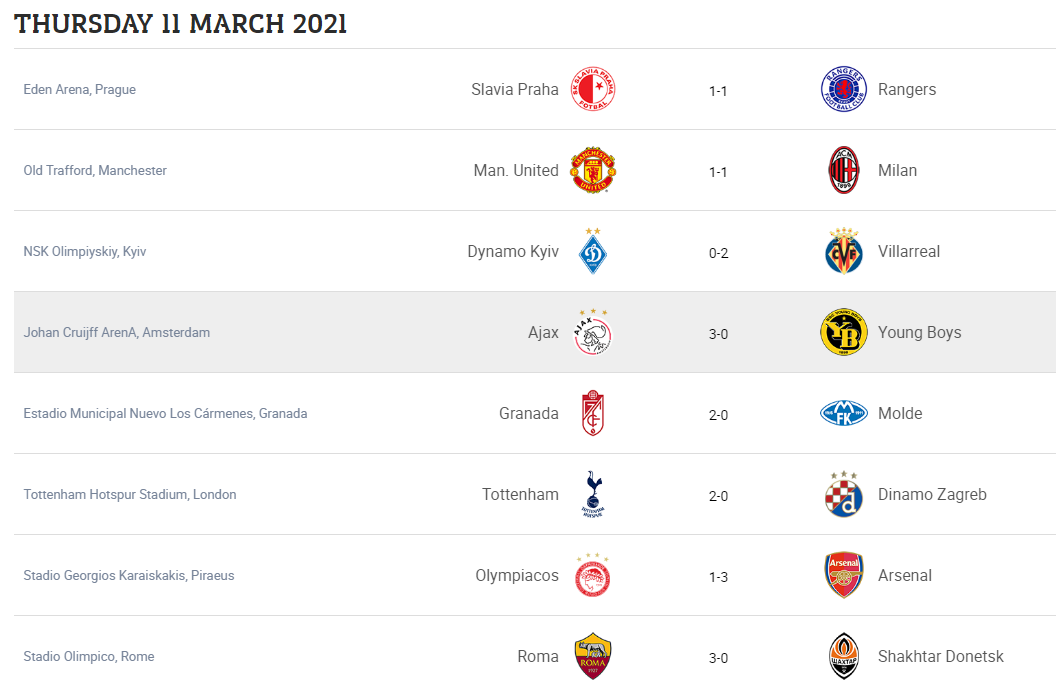This screenshot has height=684, width=1056.
Task: Click the Slavia Praha club crest
Action: point(593,89)
